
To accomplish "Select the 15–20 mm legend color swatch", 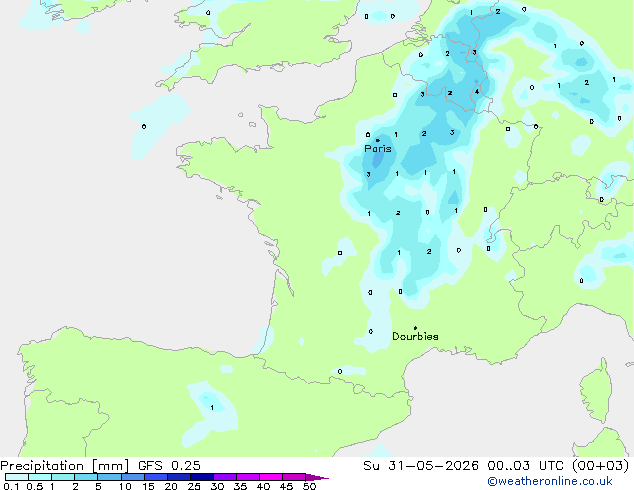I will point(156,477).
